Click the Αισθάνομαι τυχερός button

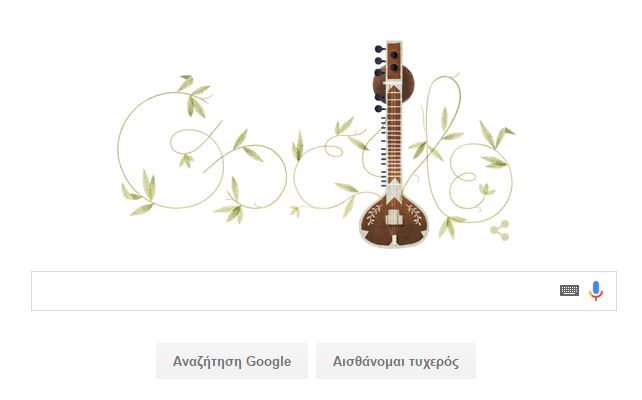(x=396, y=361)
